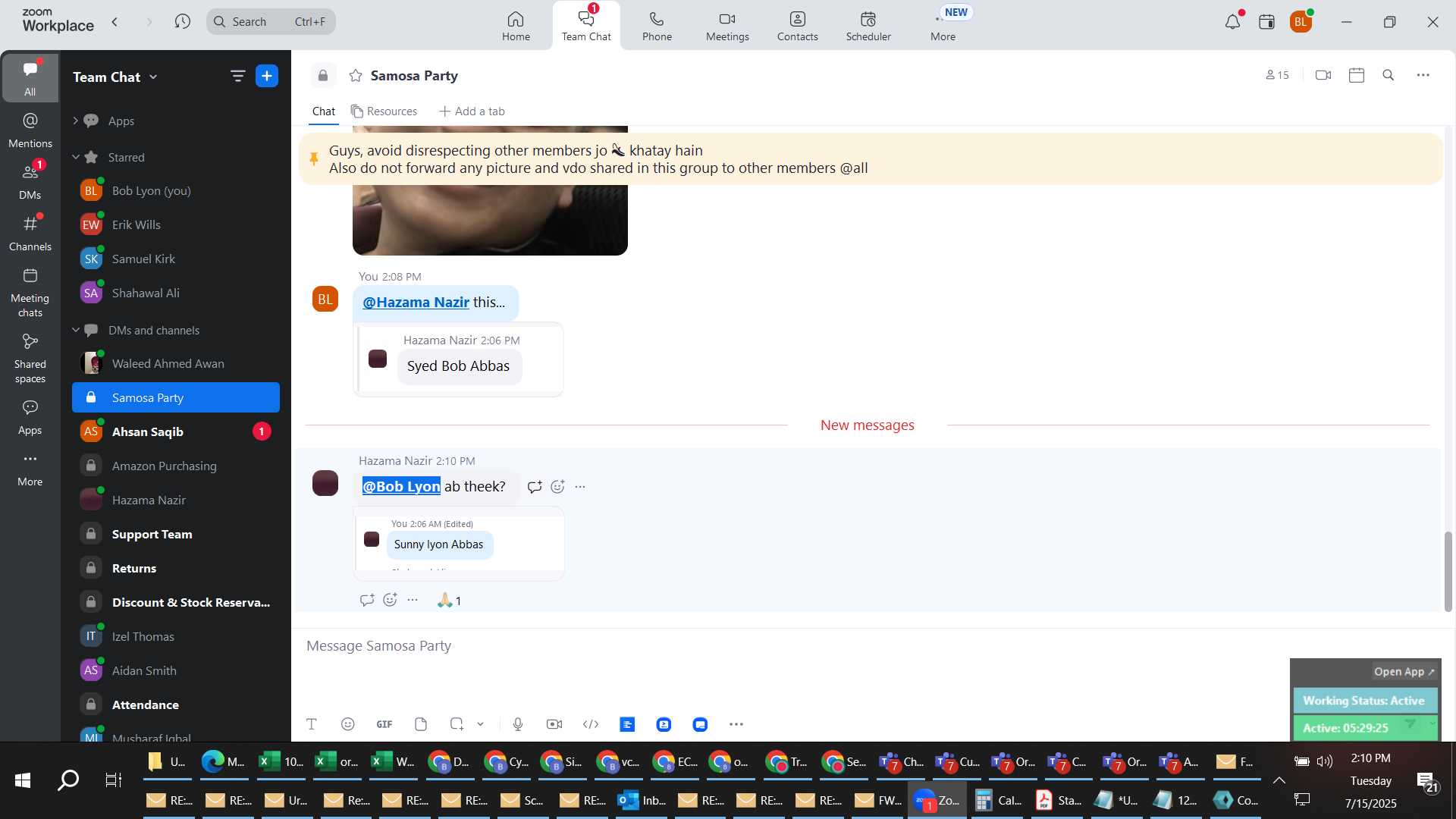
Task: Open the history clock icon
Action: click(182, 22)
